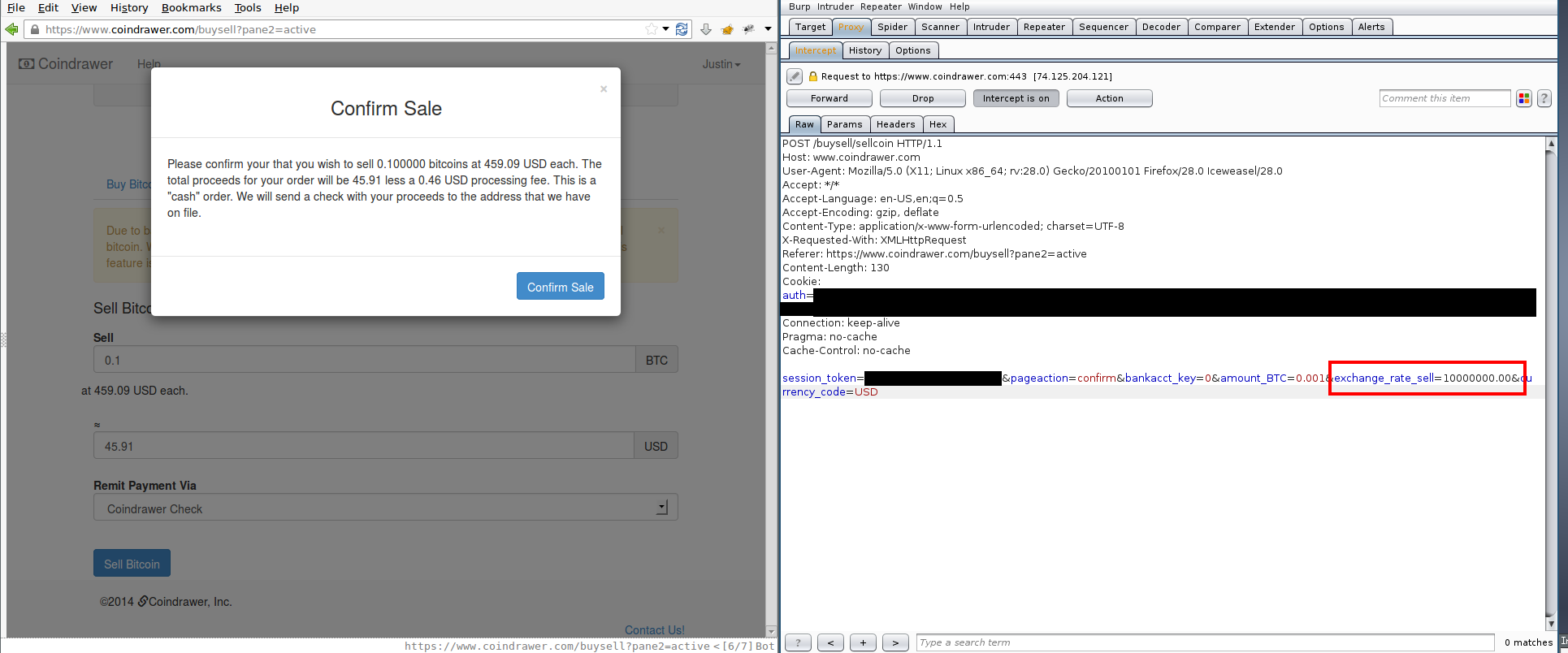The width and height of the screenshot is (1568, 653).
Task: Open the browser View menu
Action: click(x=84, y=7)
